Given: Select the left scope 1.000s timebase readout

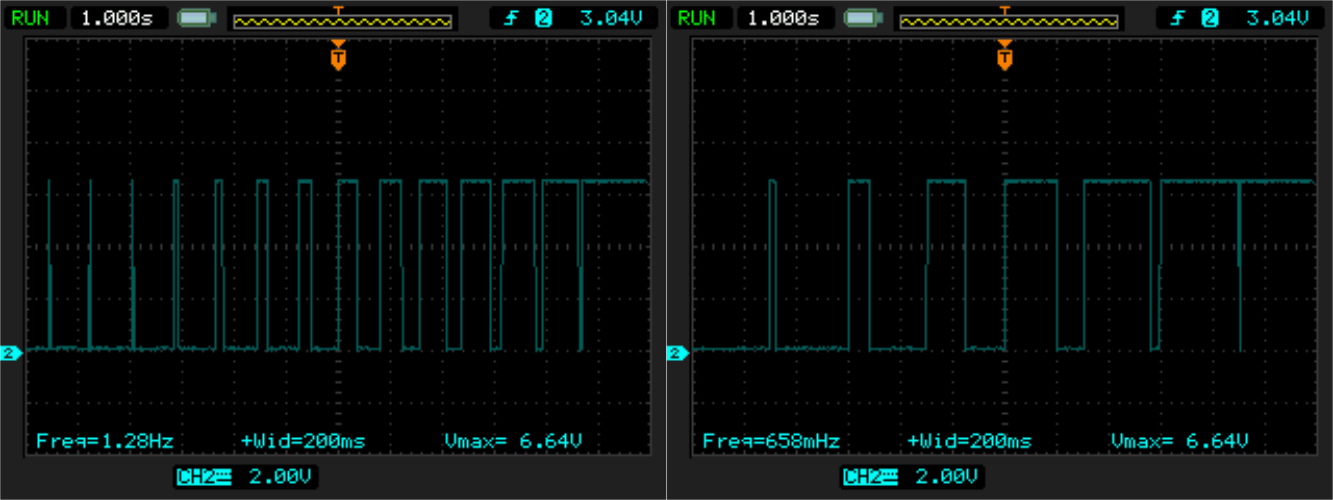Looking at the screenshot, I should [x=119, y=18].
